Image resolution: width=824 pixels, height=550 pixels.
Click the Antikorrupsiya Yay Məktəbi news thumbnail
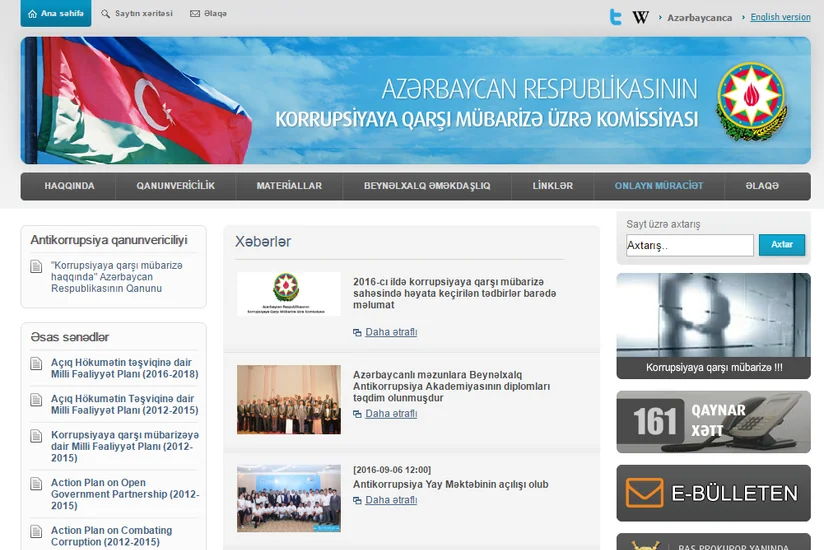pyautogui.click(x=289, y=499)
